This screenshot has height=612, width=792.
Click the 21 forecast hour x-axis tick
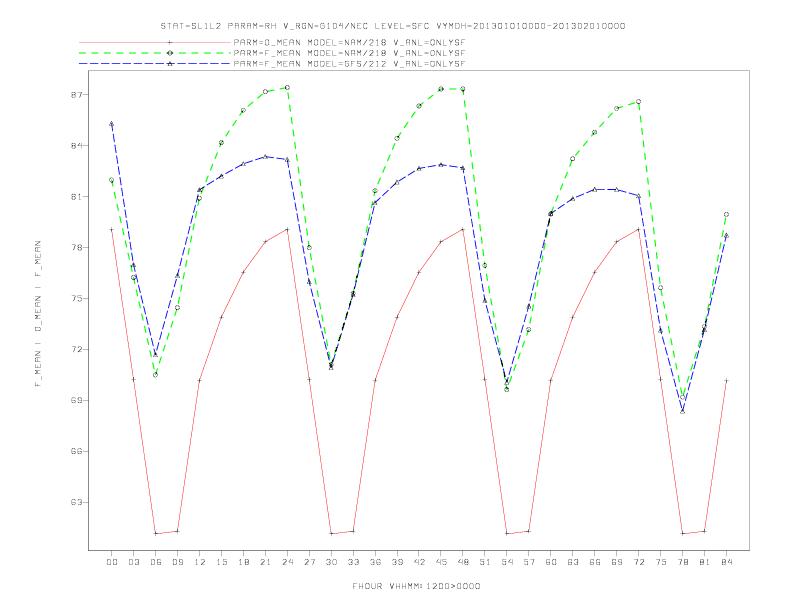tap(265, 562)
